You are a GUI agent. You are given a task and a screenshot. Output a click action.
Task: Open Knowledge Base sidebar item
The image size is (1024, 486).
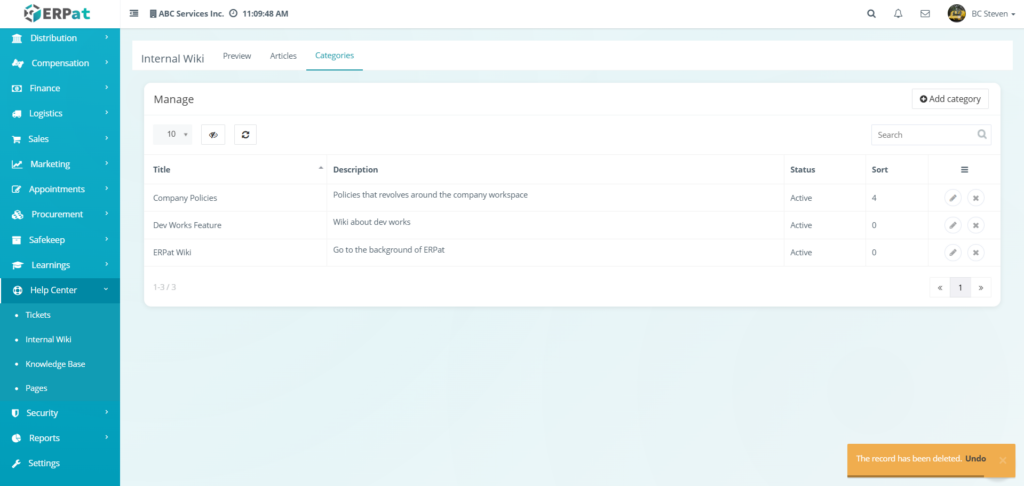(56, 364)
